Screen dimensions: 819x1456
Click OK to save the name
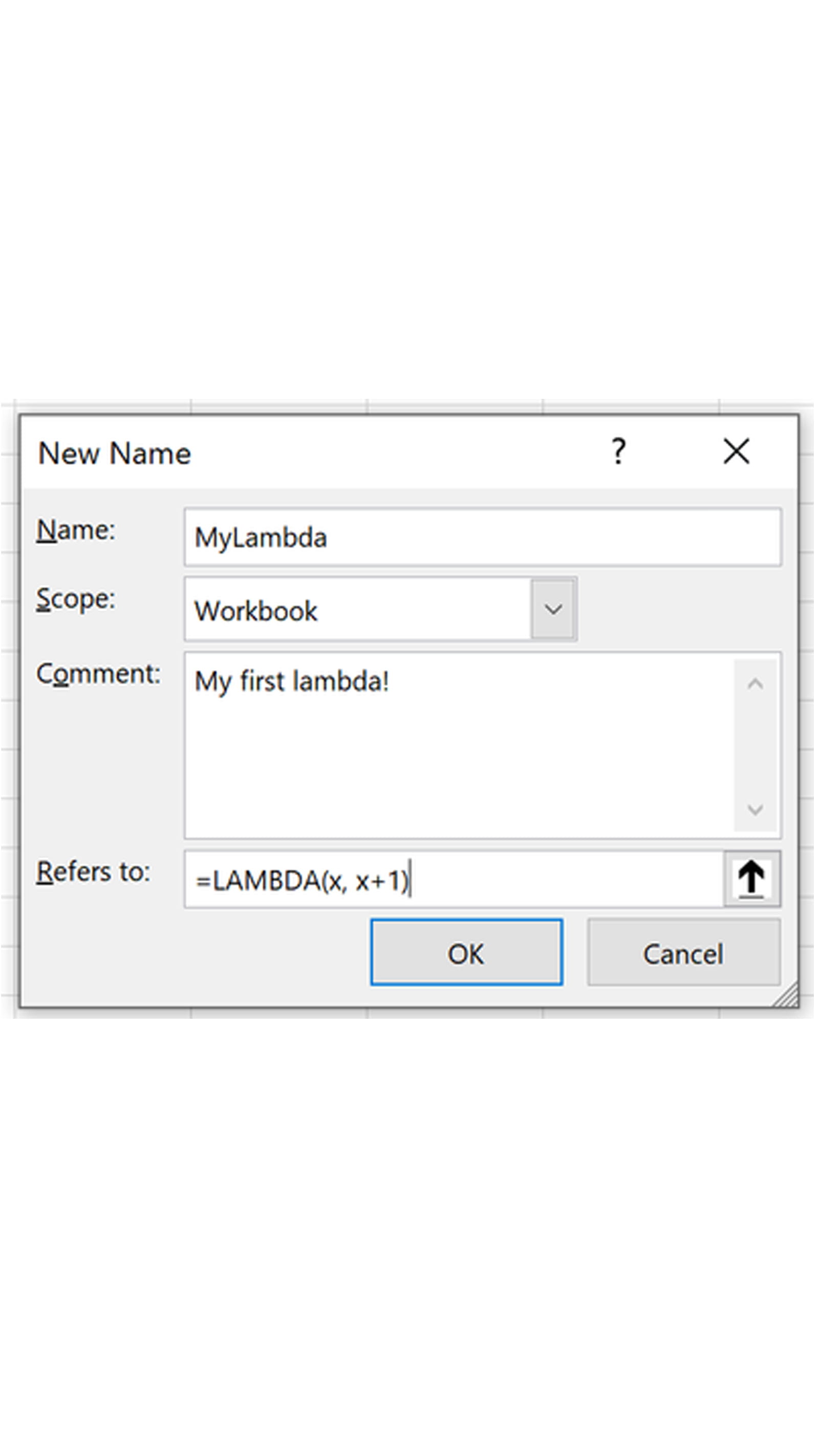466,954
